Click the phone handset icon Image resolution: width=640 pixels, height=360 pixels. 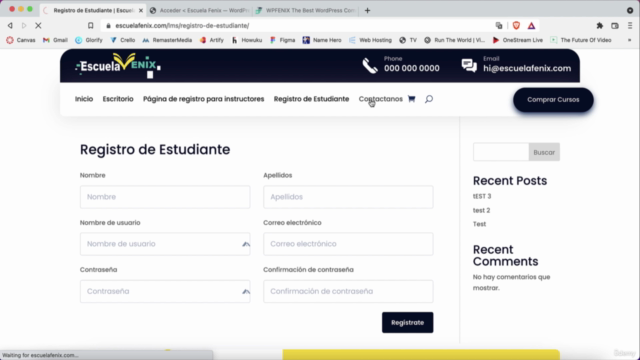pos(370,66)
